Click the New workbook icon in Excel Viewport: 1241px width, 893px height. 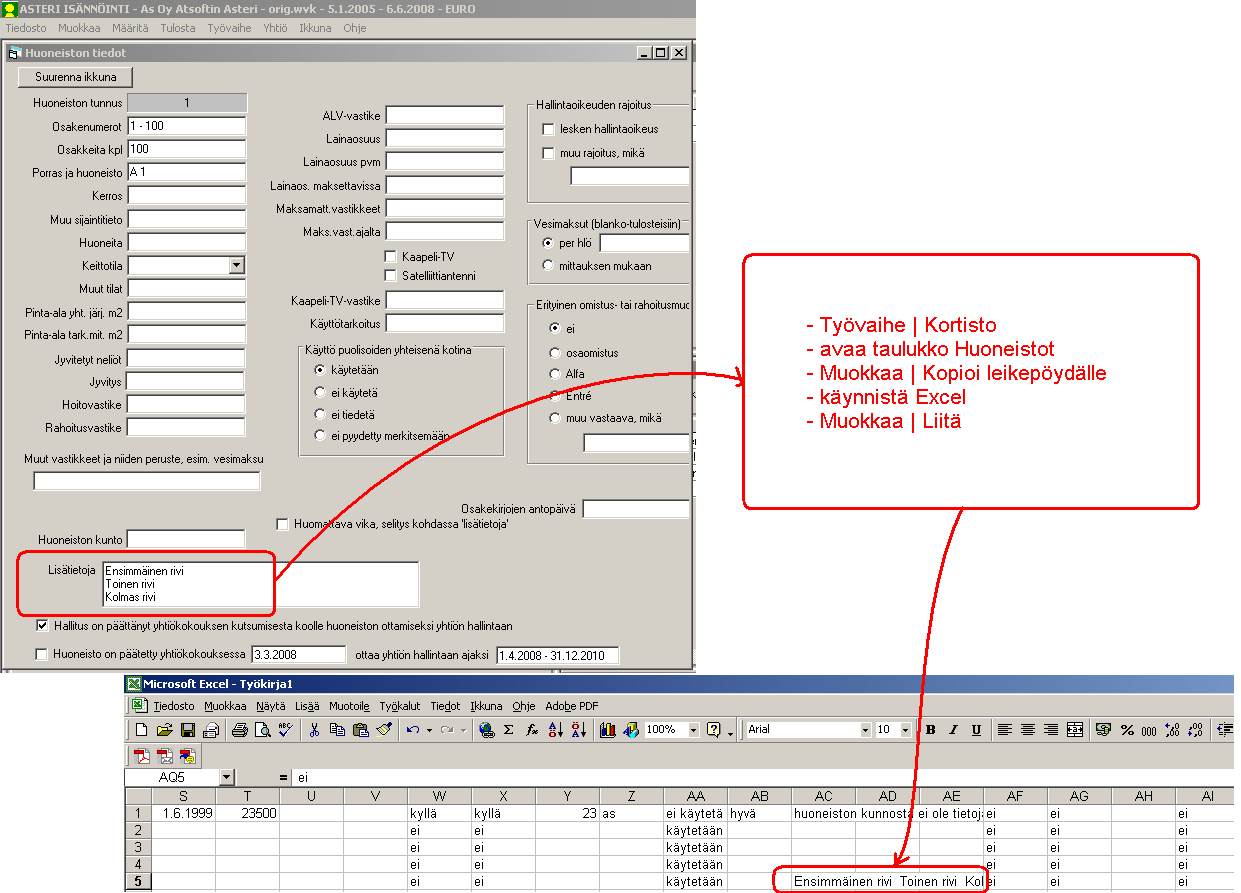pos(142,730)
